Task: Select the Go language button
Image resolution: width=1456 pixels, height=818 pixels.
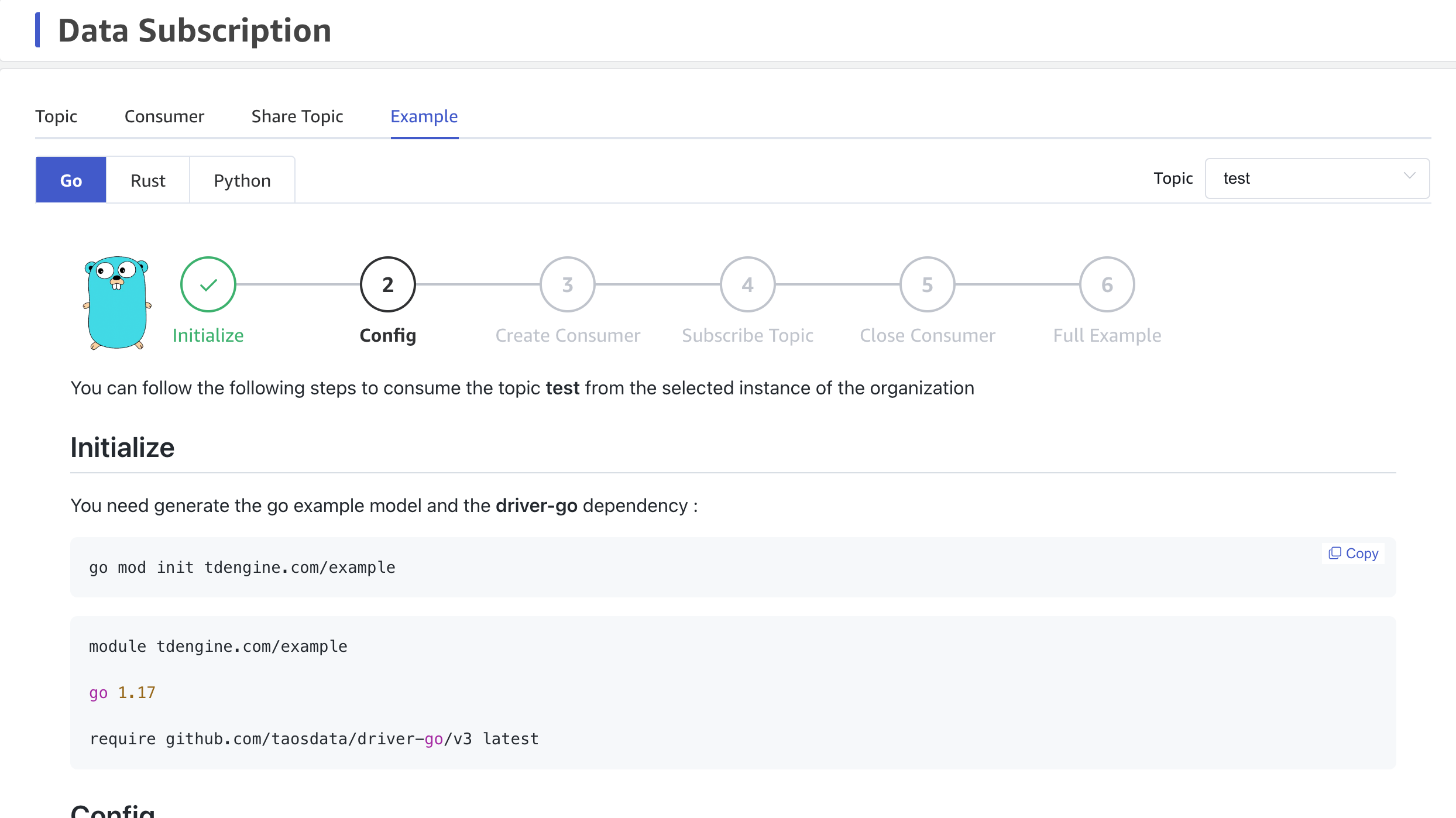Action: tap(71, 180)
